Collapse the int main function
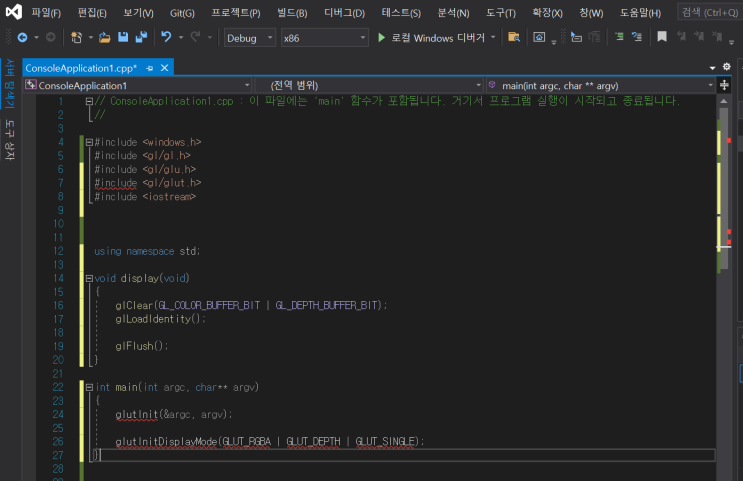Screen dimensions: 743x481 click(x=89, y=388)
